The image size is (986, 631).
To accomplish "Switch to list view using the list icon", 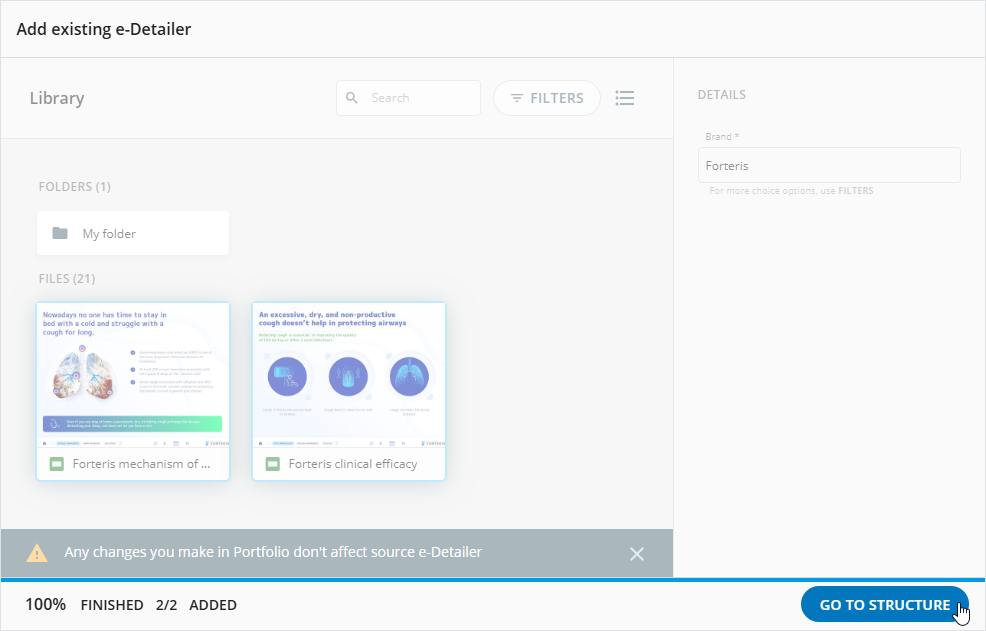I will pos(625,98).
